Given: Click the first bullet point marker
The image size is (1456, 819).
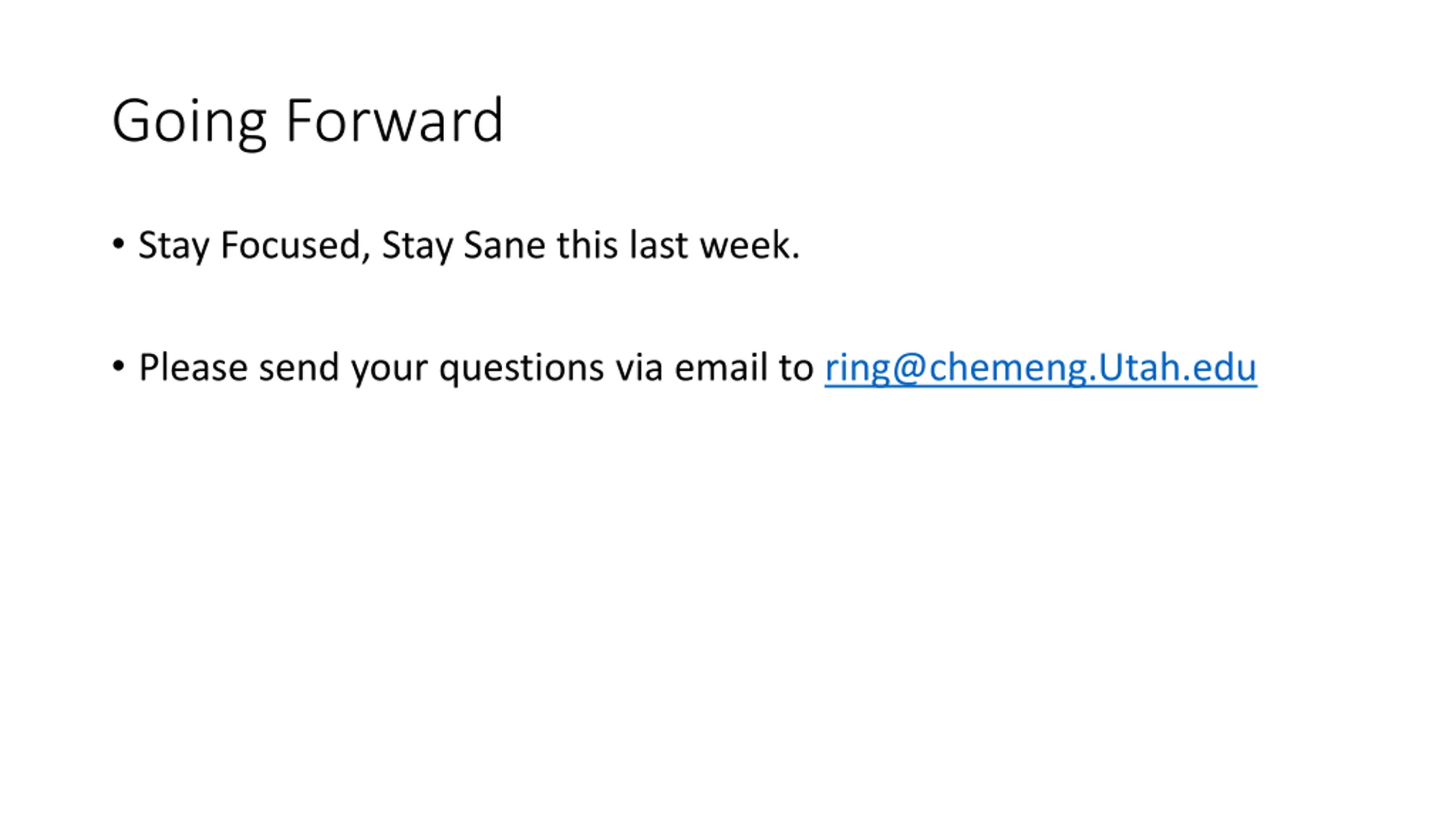Looking at the screenshot, I should [x=118, y=245].
